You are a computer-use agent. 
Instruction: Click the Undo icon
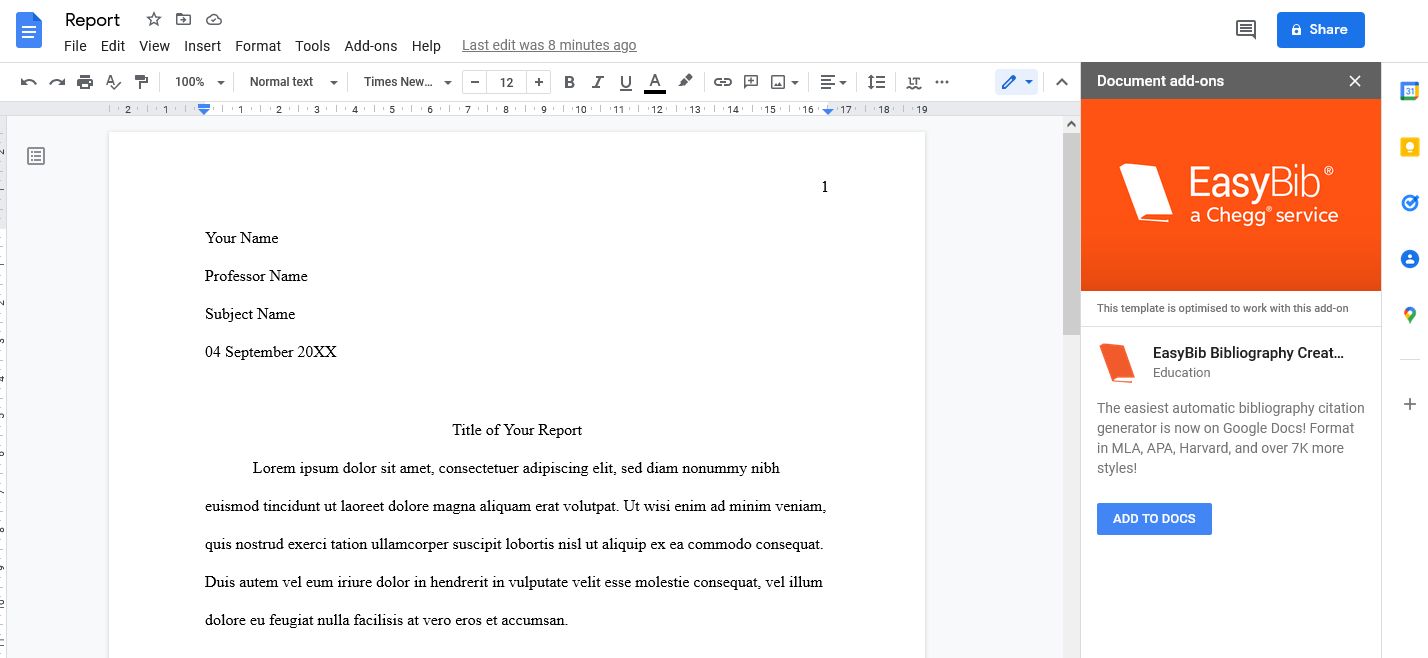tap(28, 81)
